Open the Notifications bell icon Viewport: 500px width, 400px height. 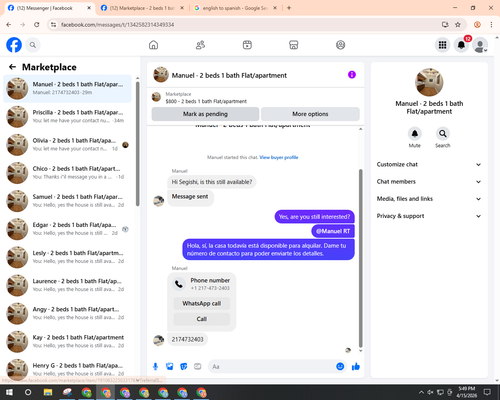point(461,45)
